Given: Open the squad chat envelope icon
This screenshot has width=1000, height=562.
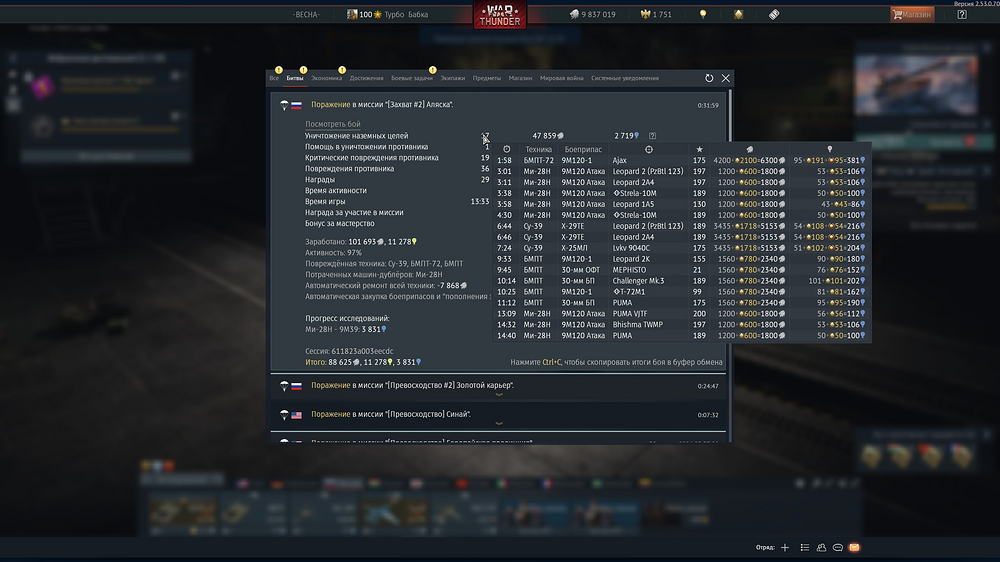Looking at the screenshot, I should pyautogui.click(x=854, y=548).
